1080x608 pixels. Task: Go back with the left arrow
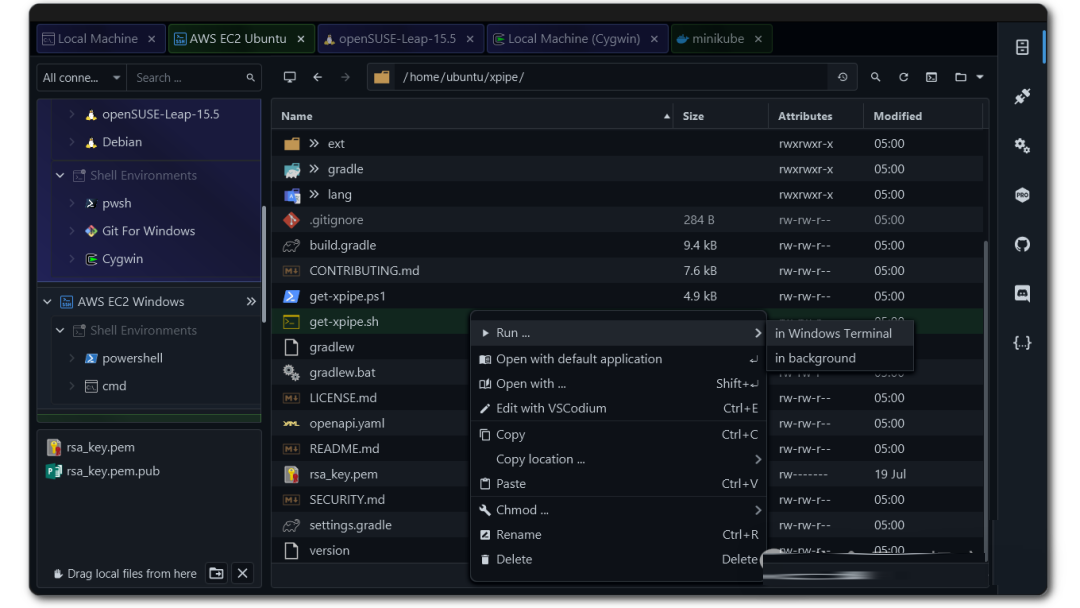[x=317, y=77]
